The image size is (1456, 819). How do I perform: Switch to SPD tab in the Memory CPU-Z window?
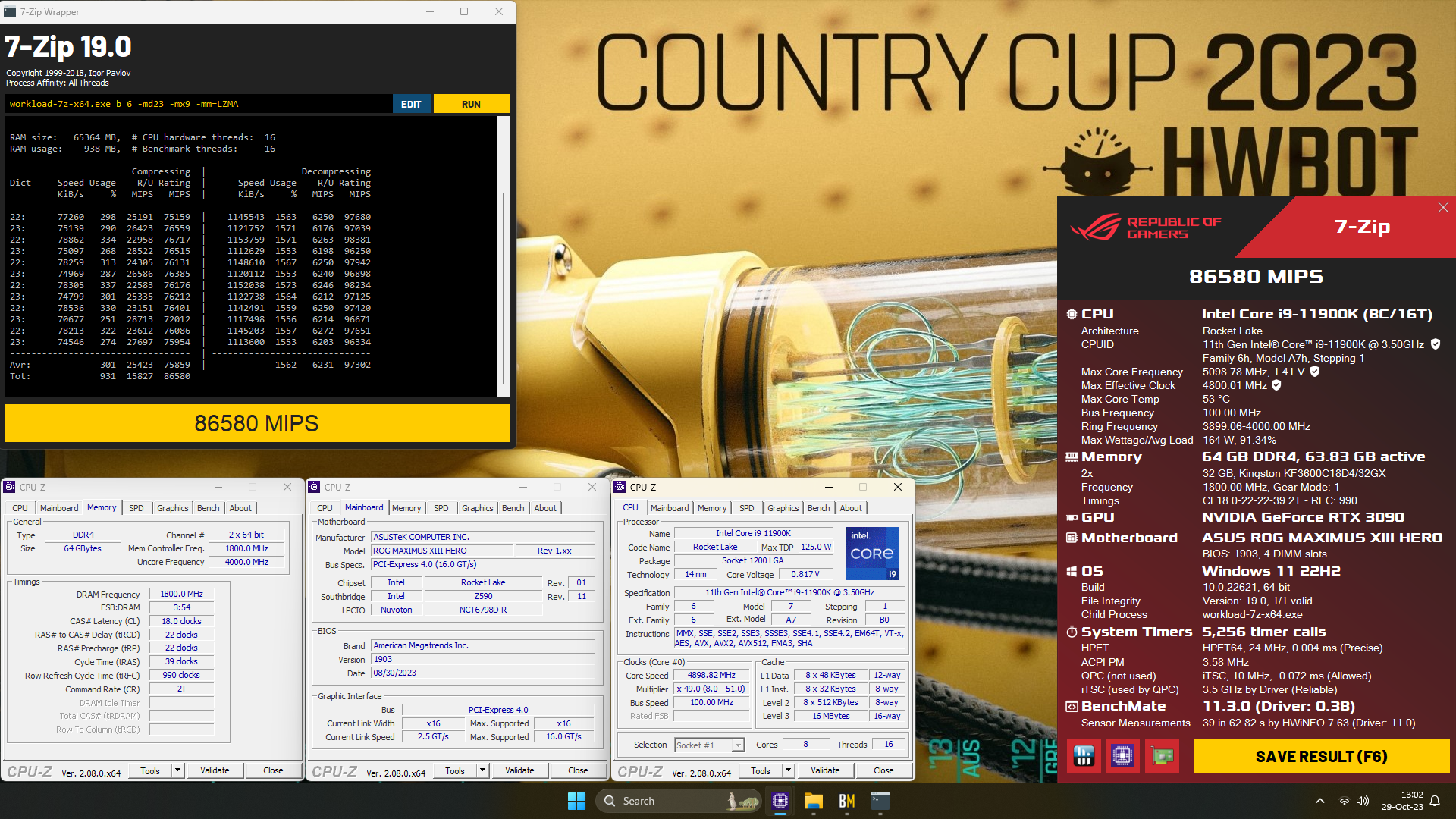click(x=136, y=508)
